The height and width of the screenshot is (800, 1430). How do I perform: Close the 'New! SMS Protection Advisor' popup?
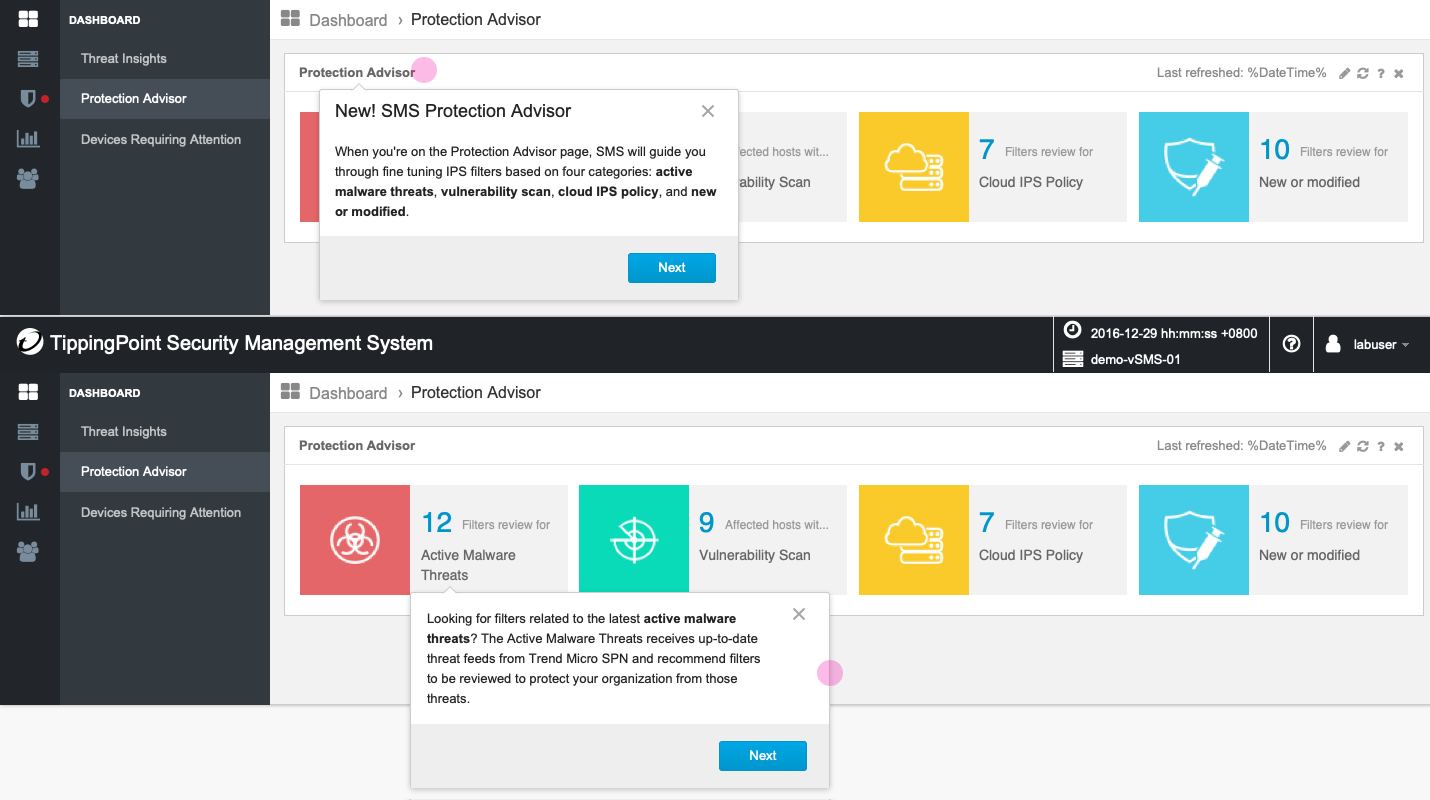pos(708,111)
